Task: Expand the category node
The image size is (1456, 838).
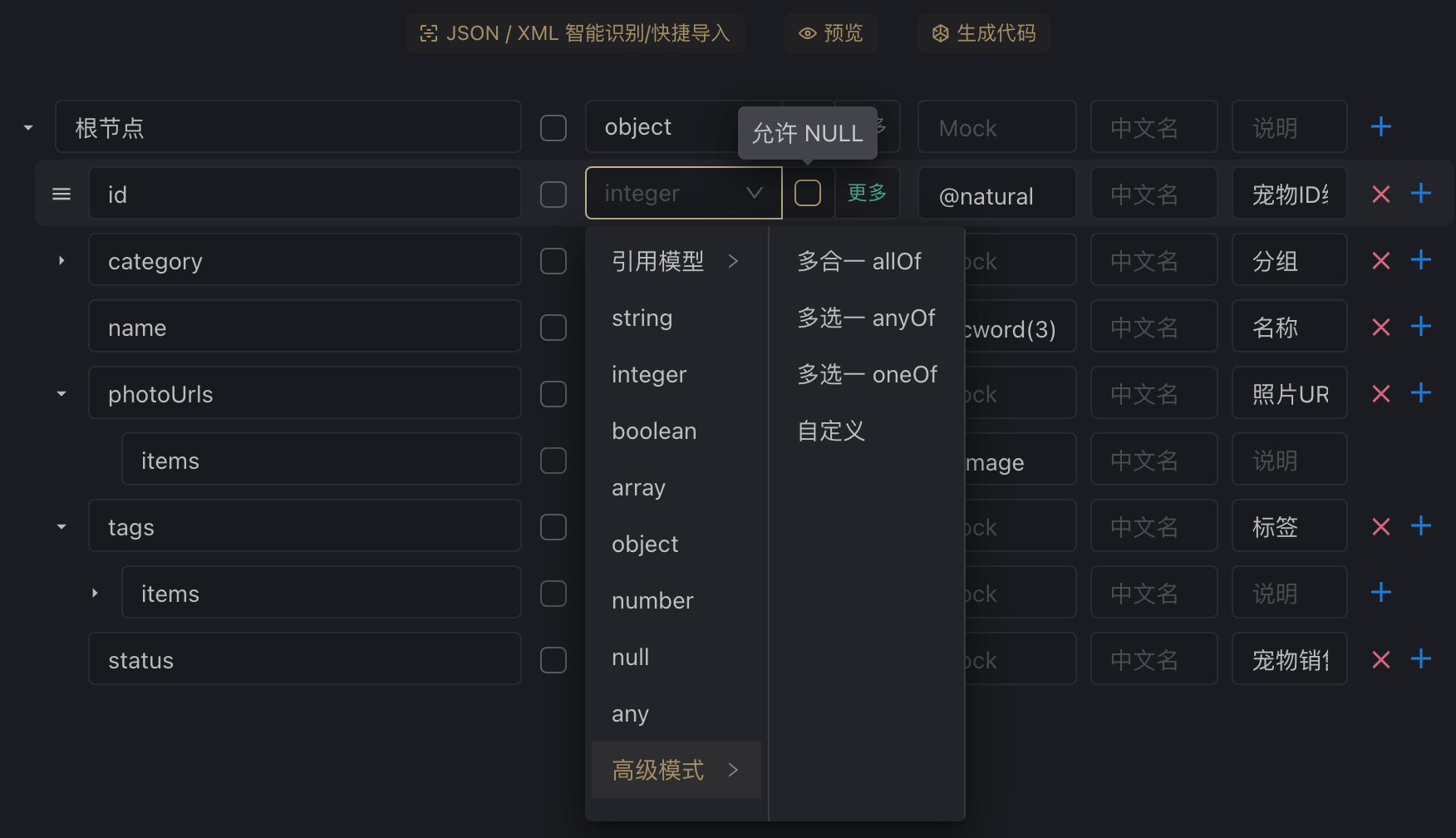Action: [61, 260]
